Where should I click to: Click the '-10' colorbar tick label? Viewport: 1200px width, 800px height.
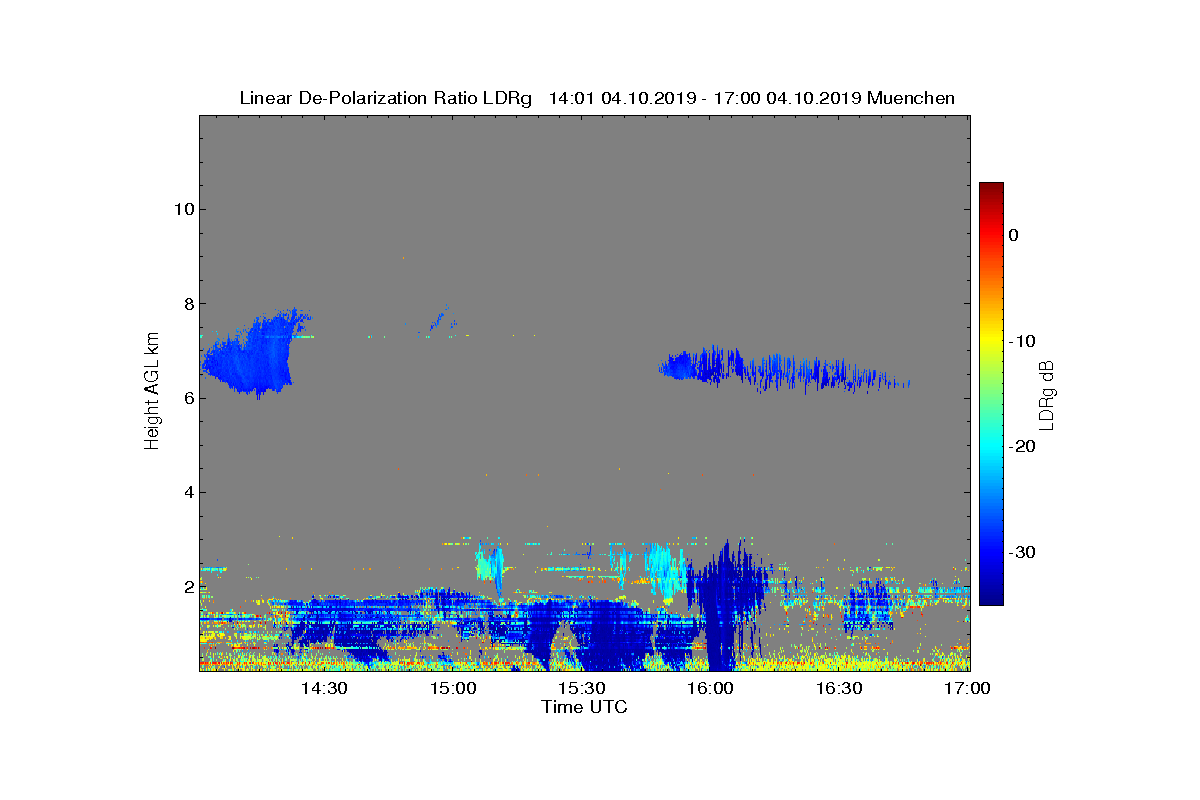point(1022,341)
